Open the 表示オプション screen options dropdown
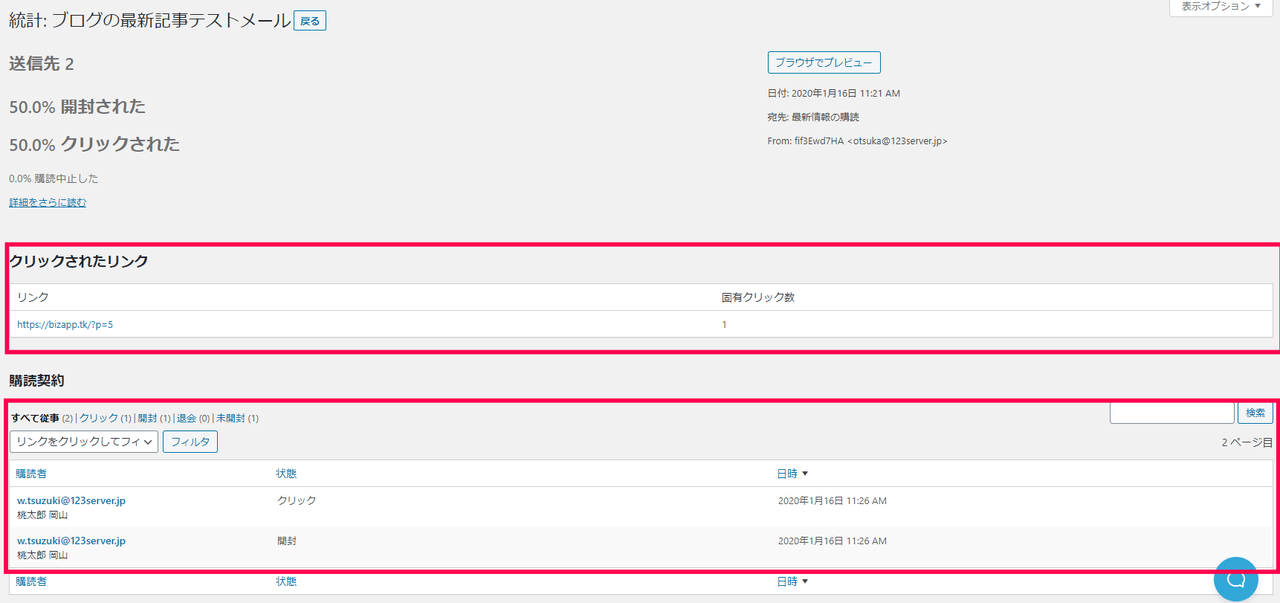 pos(1220,7)
